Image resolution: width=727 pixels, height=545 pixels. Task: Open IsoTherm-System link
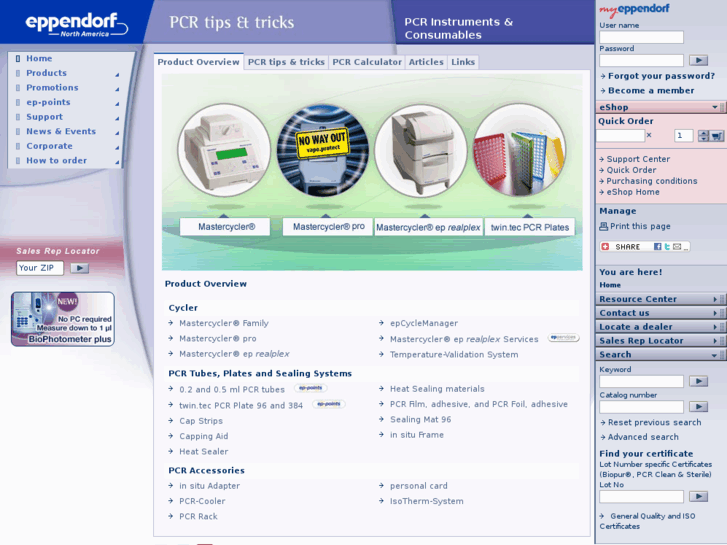coord(427,501)
